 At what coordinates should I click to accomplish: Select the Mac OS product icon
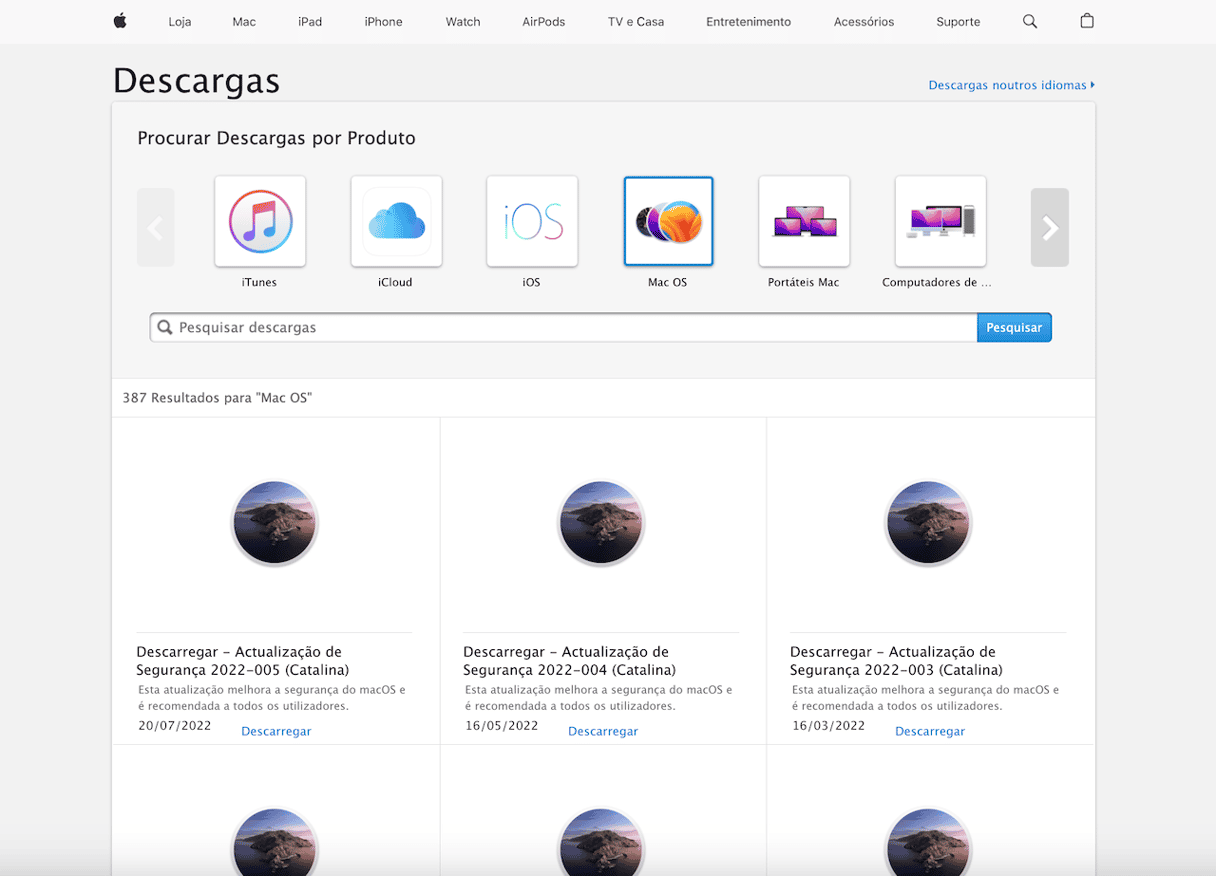tap(668, 221)
